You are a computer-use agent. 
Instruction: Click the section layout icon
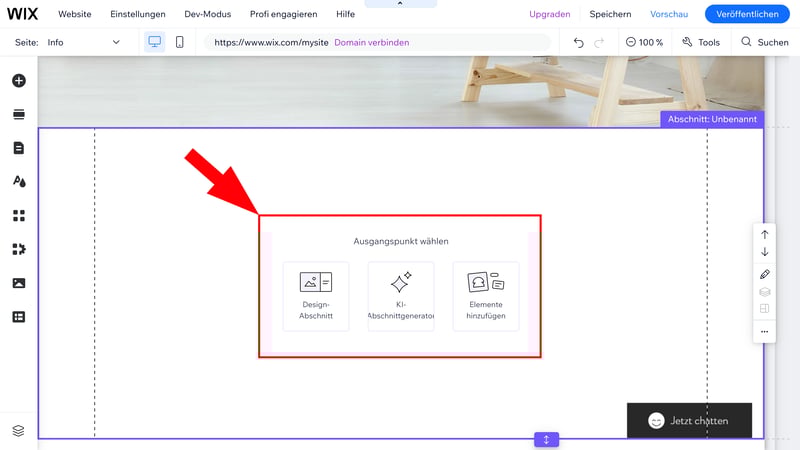click(x=764, y=309)
